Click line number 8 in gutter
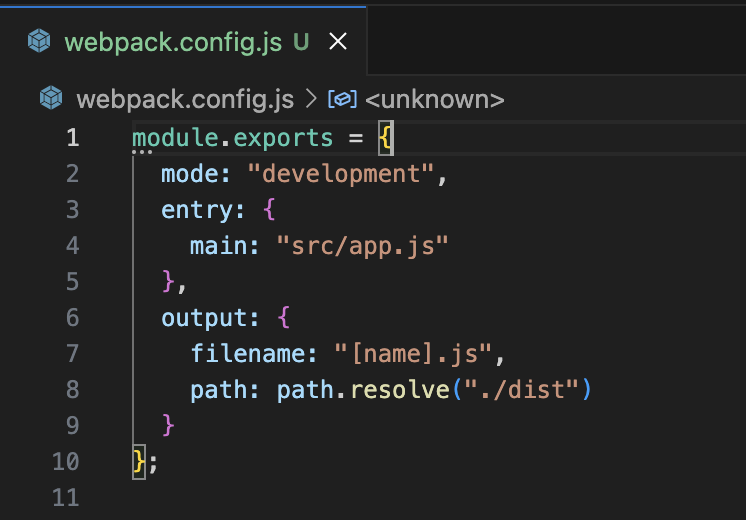Image resolution: width=746 pixels, height=520 pixels. point(72,390)
